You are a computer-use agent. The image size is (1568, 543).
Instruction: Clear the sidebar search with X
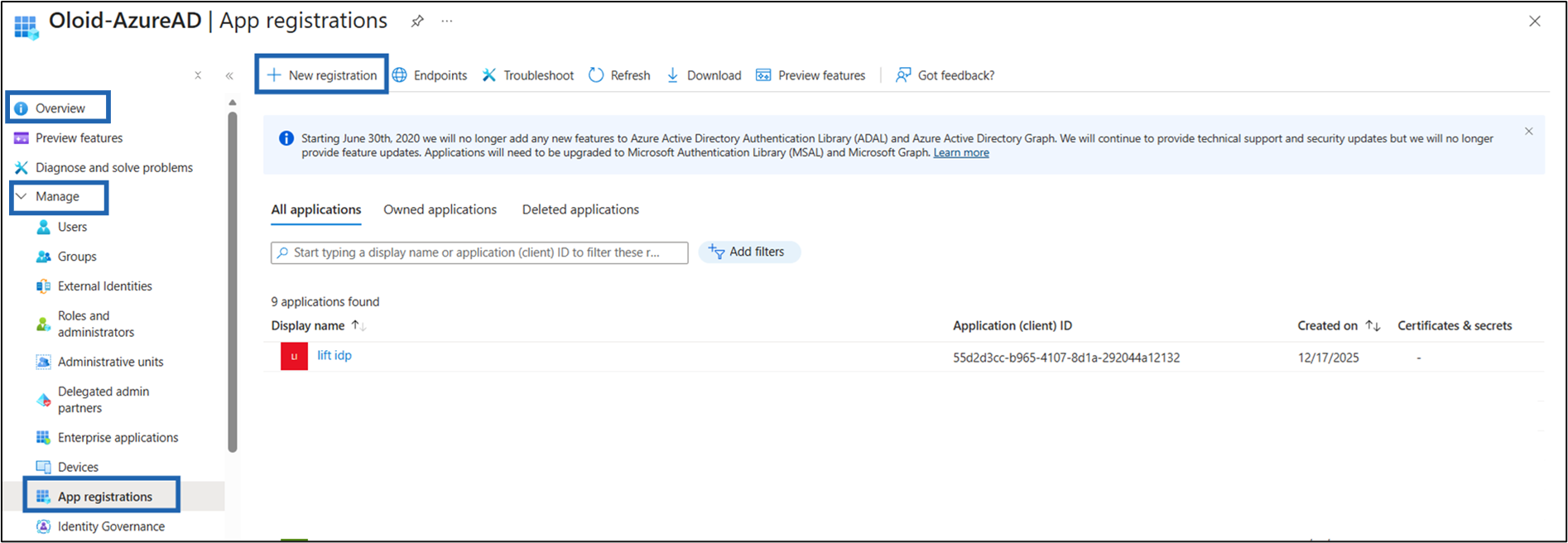[x=198, y=75]
